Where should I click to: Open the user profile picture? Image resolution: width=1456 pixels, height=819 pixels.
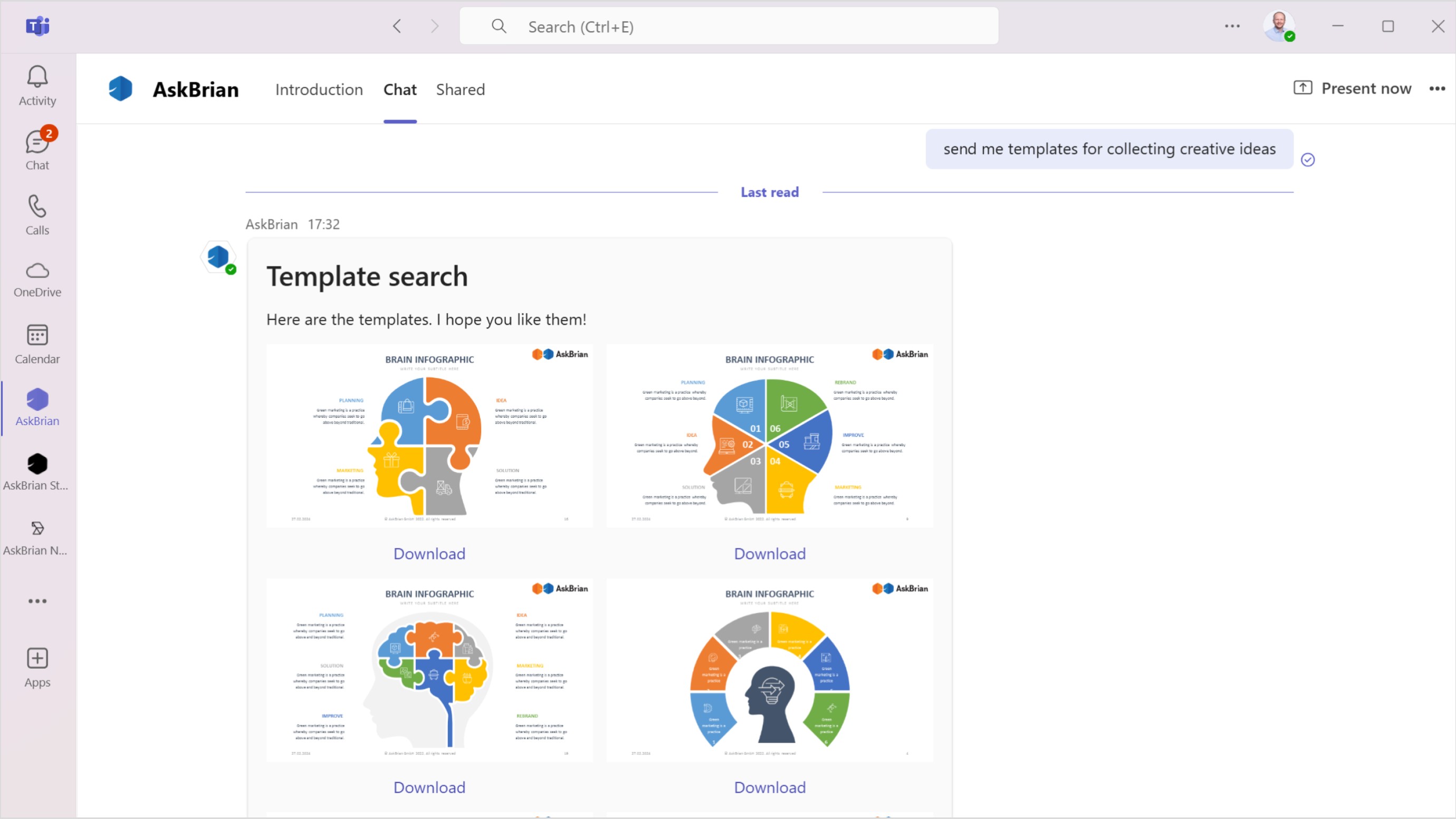[x=1279, y=26]
